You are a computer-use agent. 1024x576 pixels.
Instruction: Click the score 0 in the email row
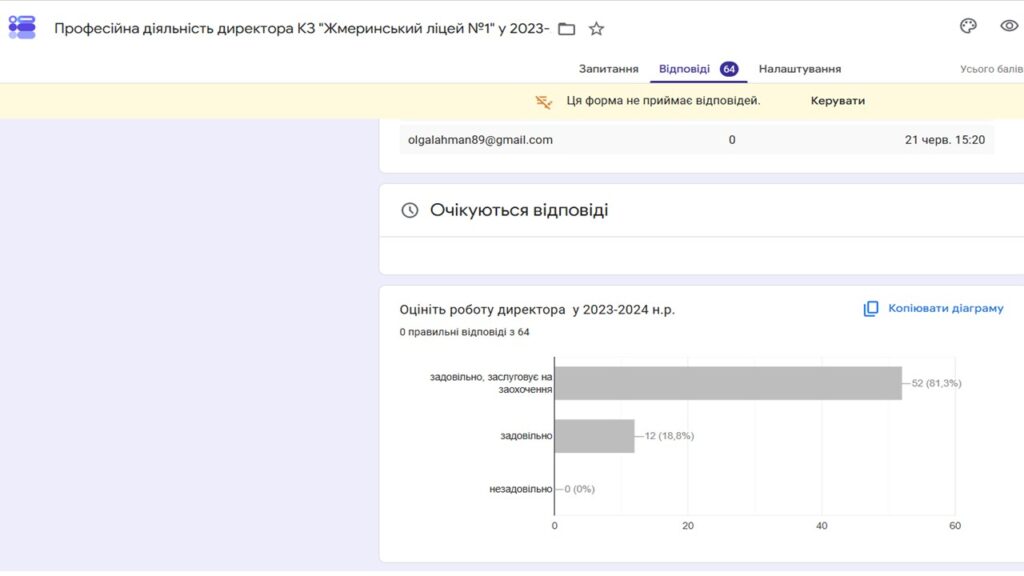coord(732,140)
